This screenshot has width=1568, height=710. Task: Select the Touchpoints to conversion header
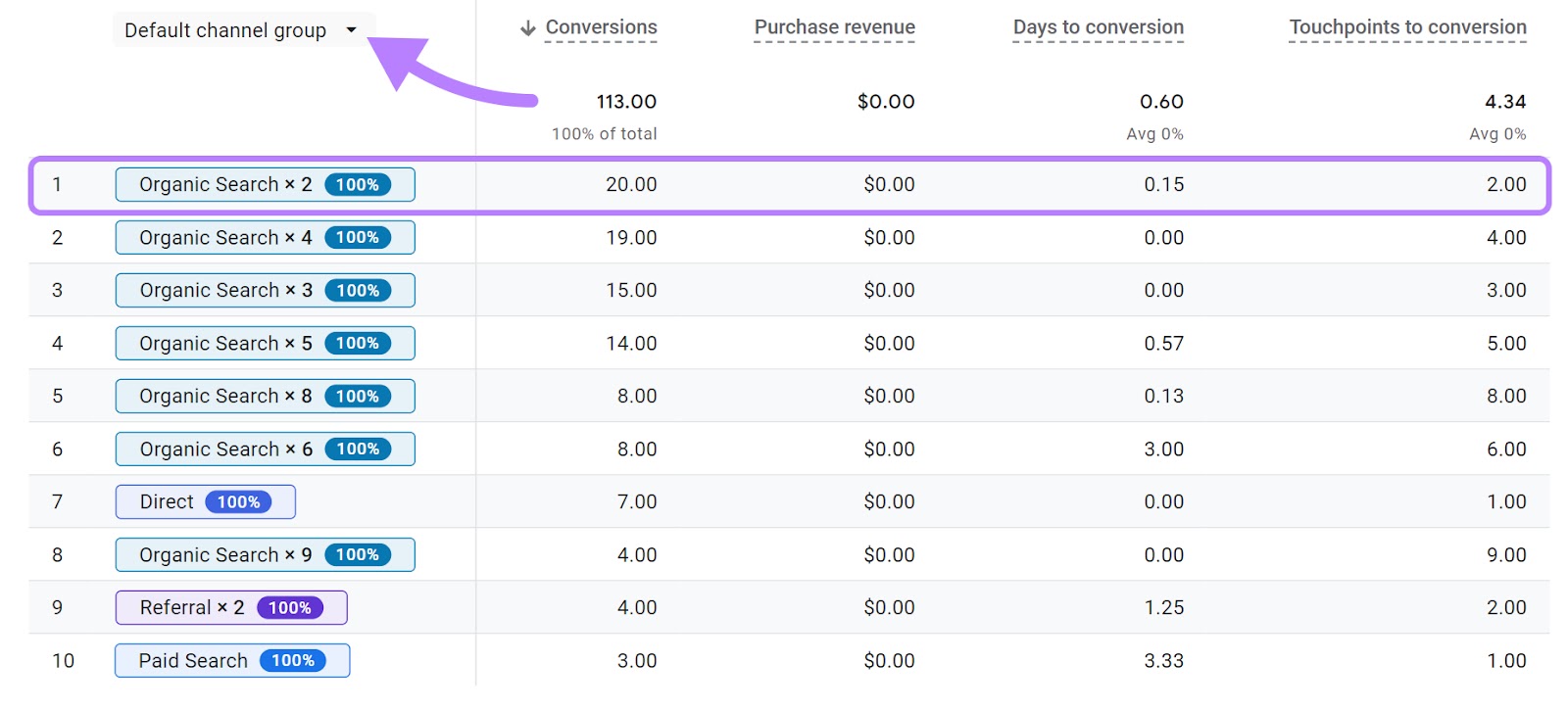tap(1407, 27)
